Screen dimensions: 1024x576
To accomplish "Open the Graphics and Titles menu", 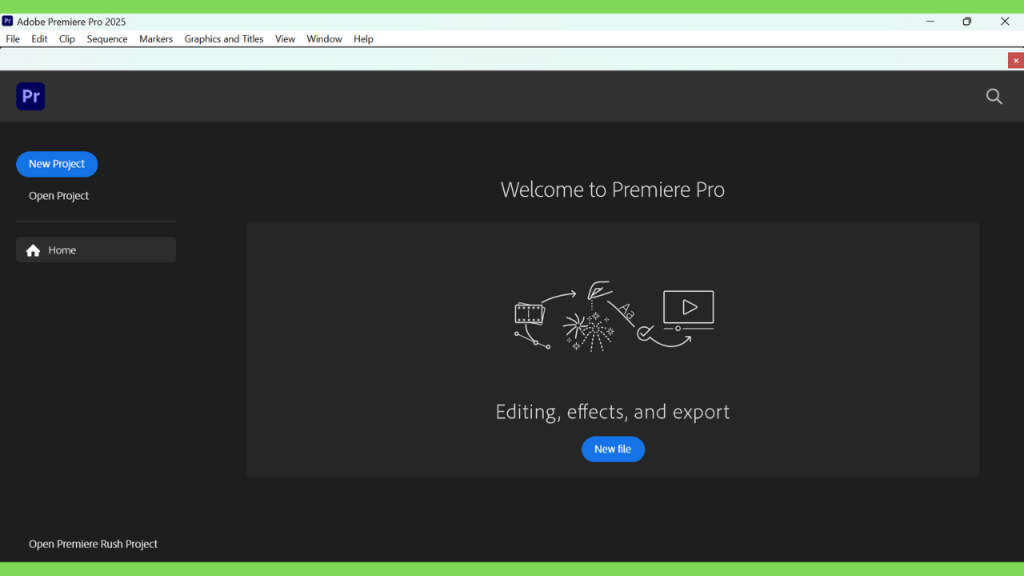I will point(223,39).
